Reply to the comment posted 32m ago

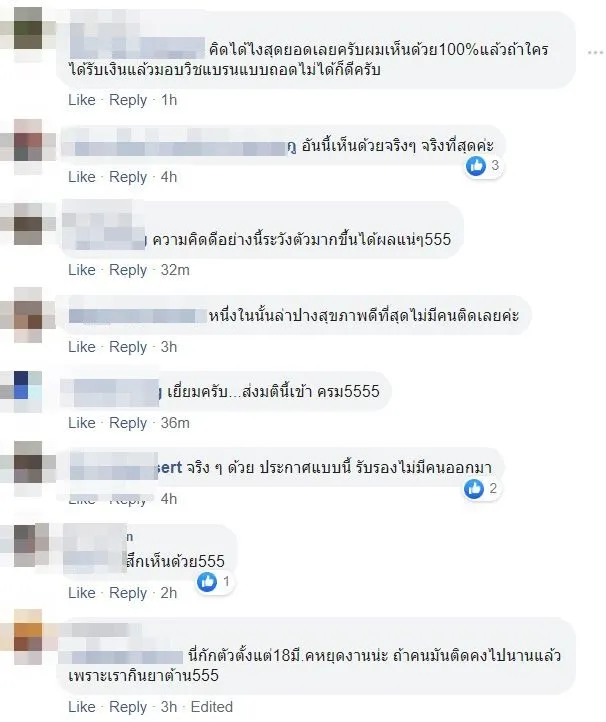128,270
